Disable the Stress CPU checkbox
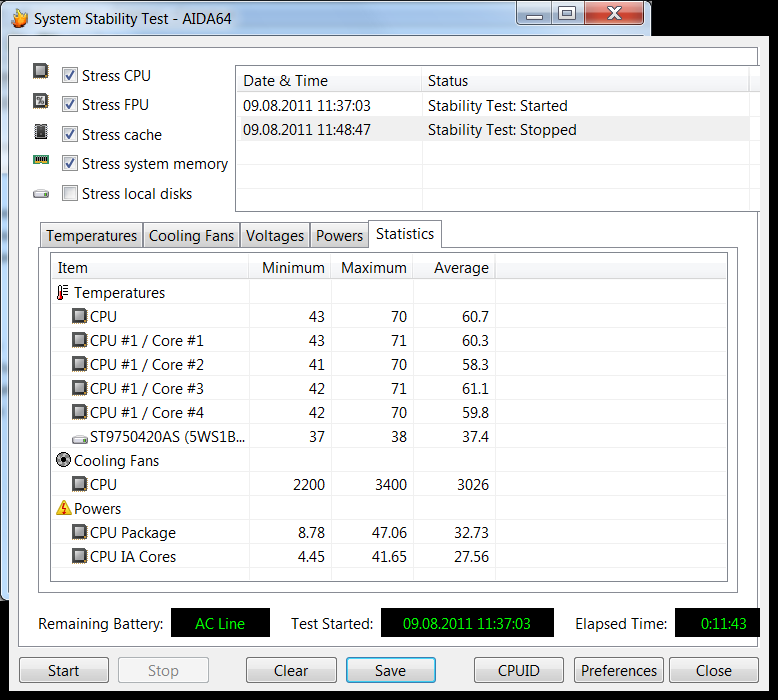This screenshot has height=700, width=778. pyautogui.click(x=70, y=75)
